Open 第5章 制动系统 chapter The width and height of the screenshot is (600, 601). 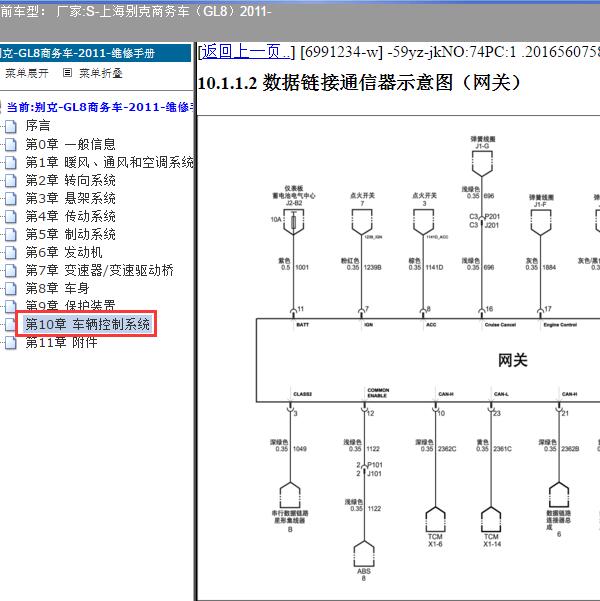click(x=71, y=235)
